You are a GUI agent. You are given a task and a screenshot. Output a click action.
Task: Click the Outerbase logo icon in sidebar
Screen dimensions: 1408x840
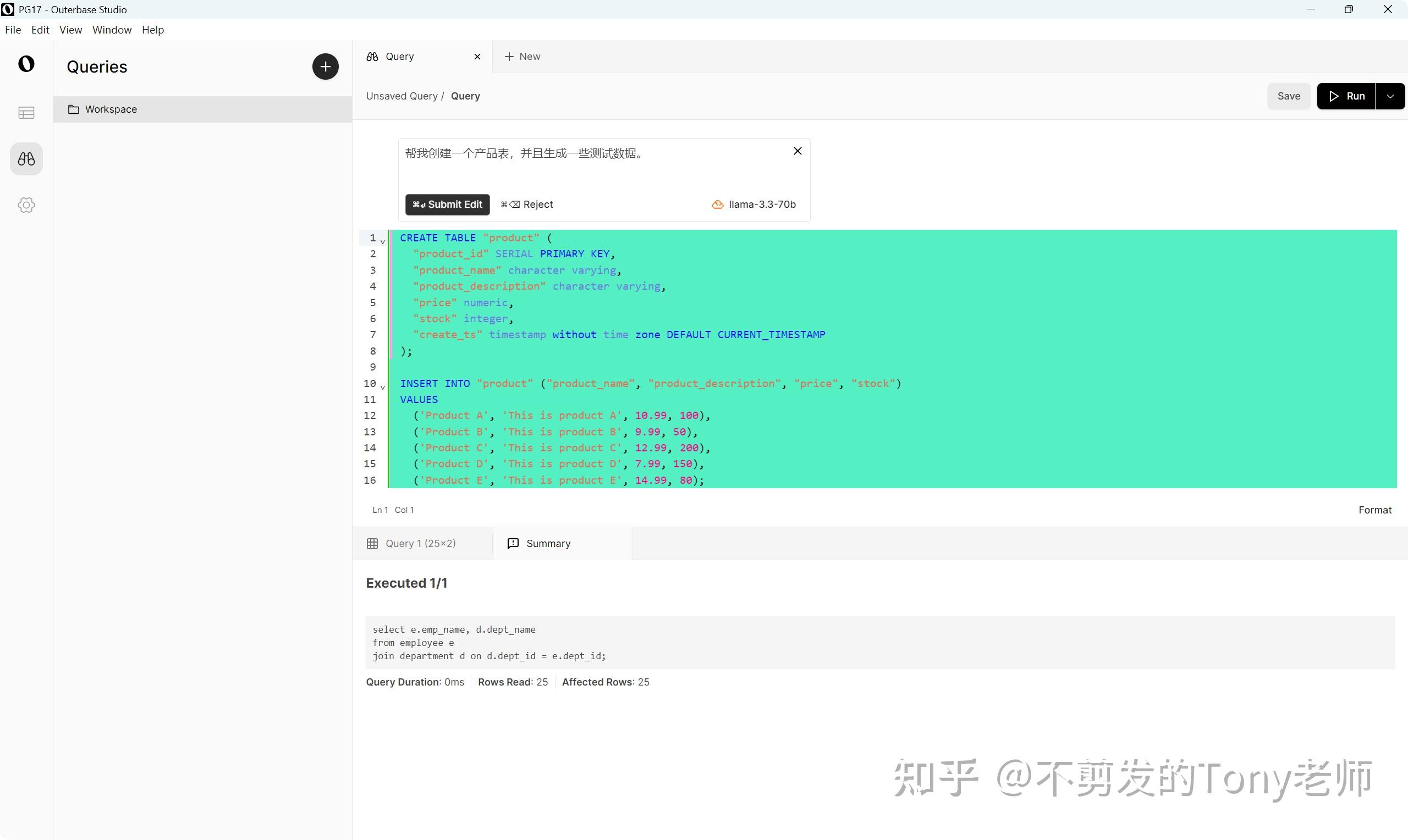[26, 63]
